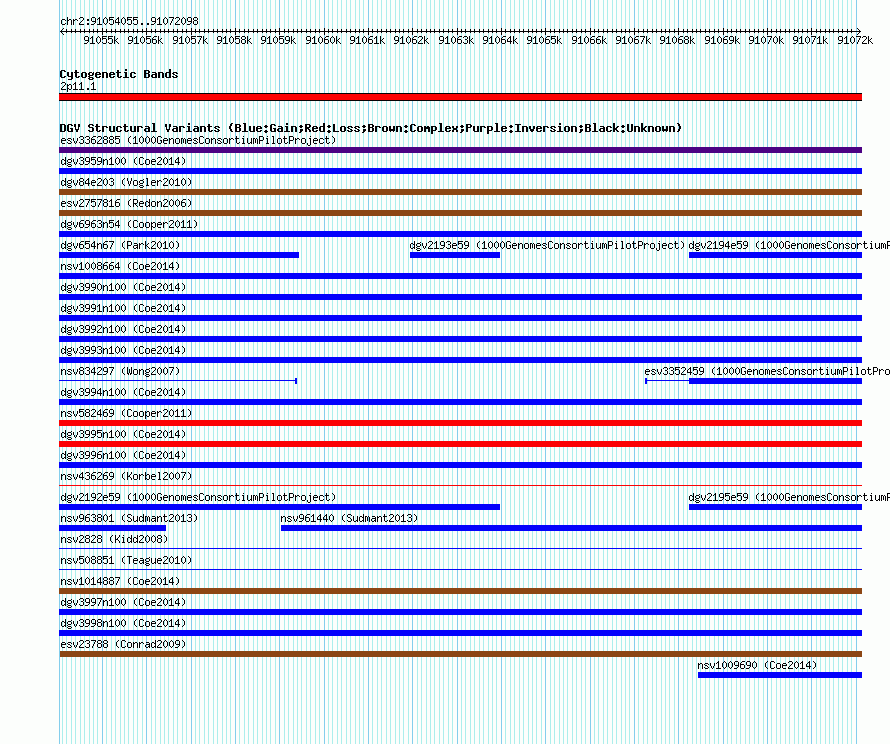Open the nsv961440 (Sudmant2013) label
Viewport: 890px width, 744px height.
tap(349, 518)
